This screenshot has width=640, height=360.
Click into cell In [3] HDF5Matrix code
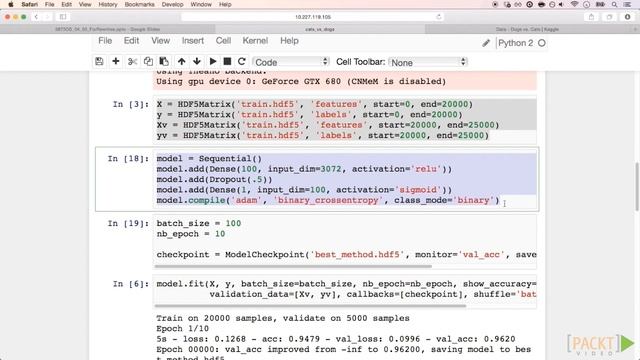[345, 120]
